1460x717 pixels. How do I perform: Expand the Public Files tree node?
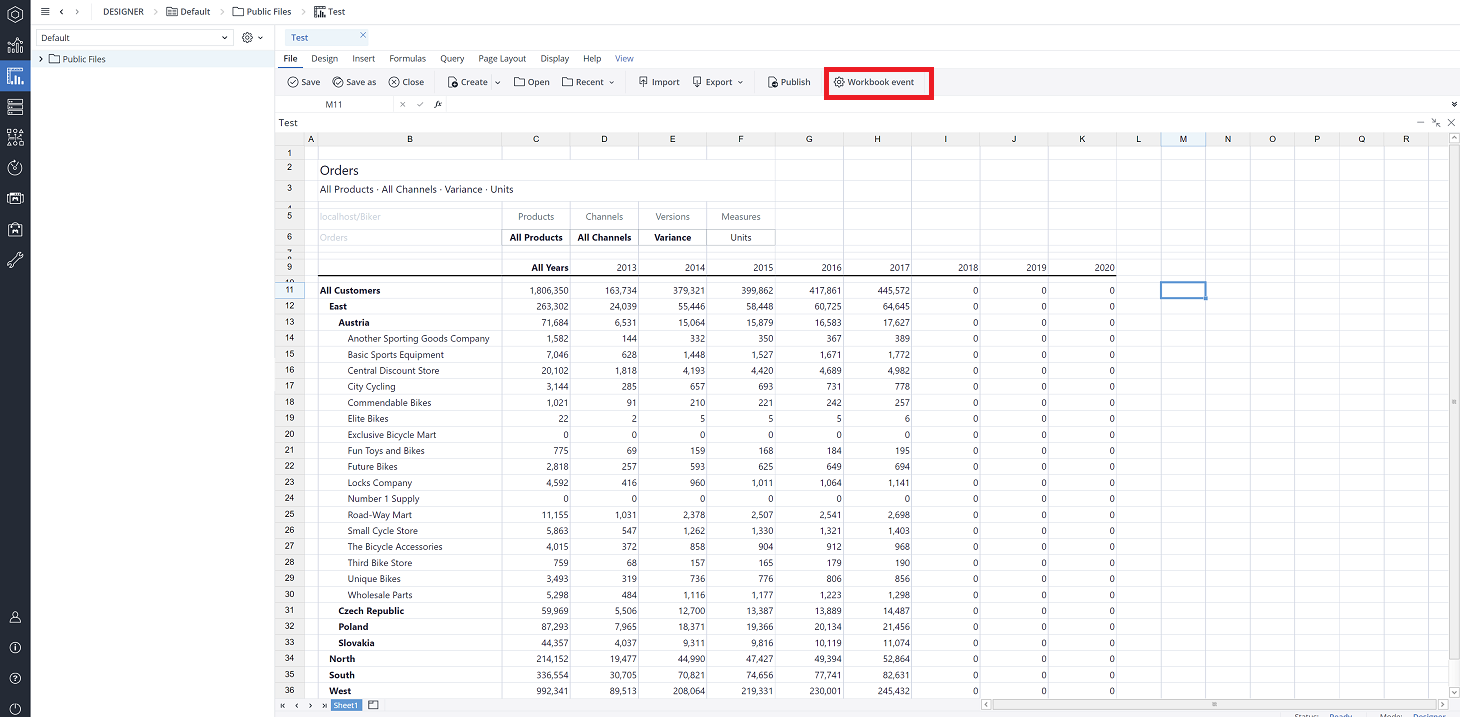coord(41,59)
